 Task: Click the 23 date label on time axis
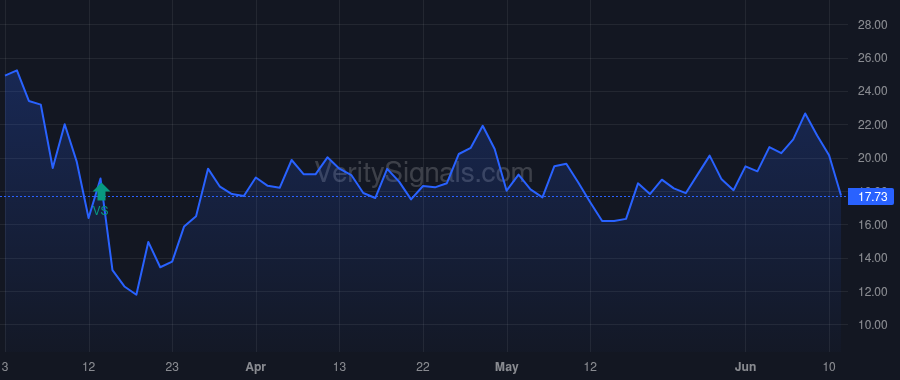pyautogui.click(x=172, y=367)
